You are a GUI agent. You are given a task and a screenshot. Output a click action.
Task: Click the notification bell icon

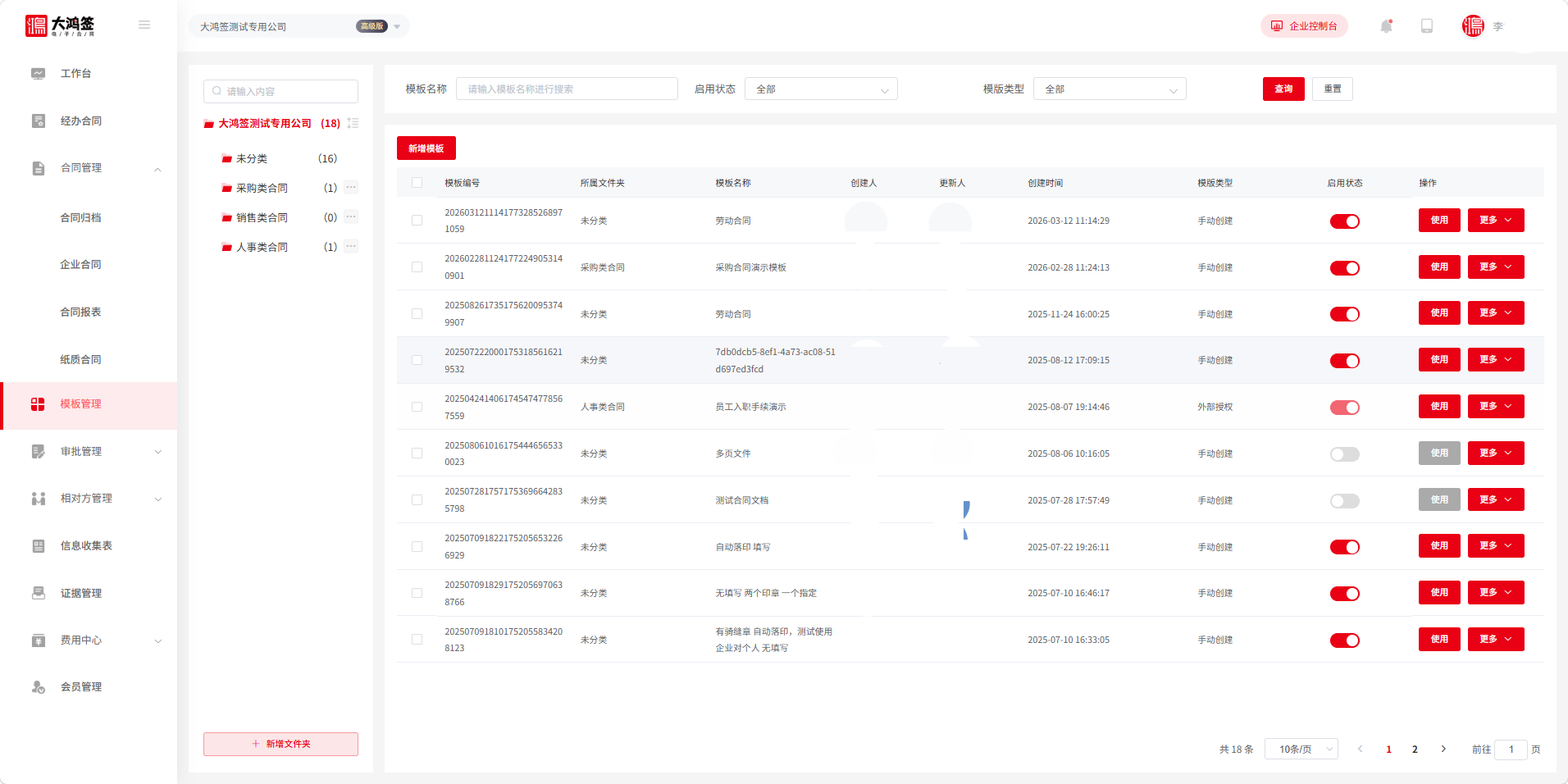tap(1386, 26)
